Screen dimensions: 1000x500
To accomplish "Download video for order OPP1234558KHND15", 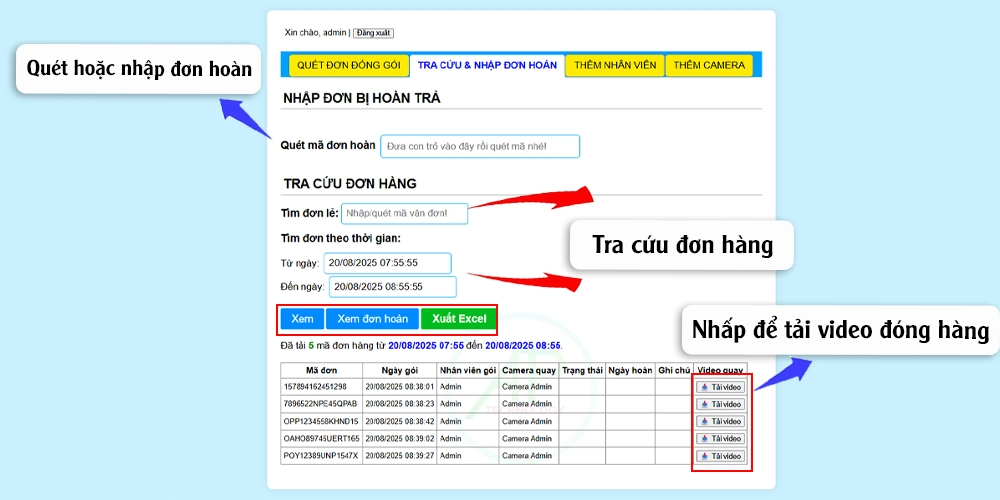I will [721, 421].
